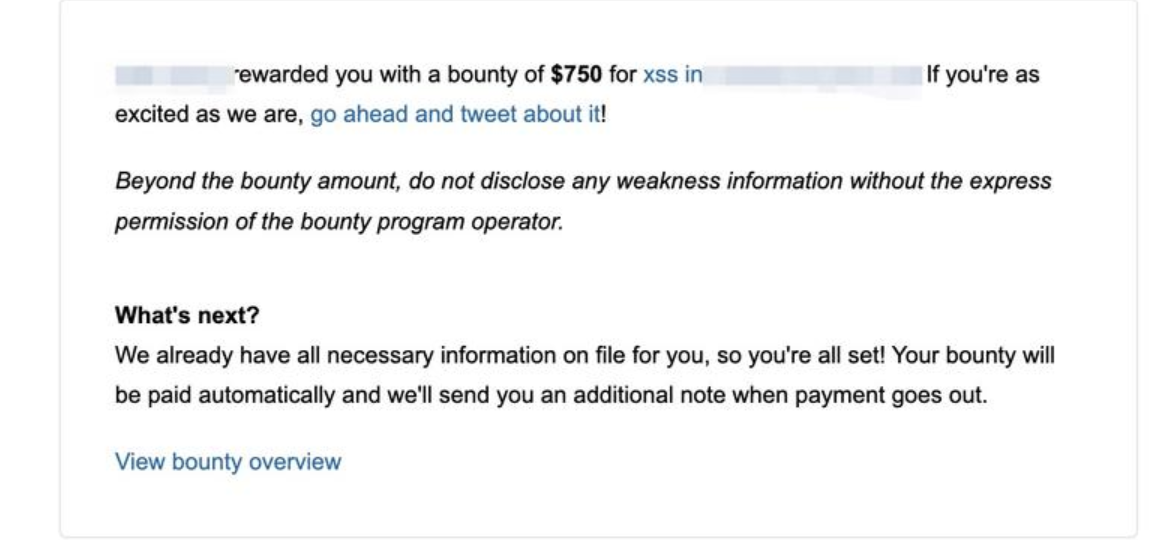This screenshot has width=1166, height=540.
Task: Click the "rewarded you with a bounty of" text
Action: 390,75
